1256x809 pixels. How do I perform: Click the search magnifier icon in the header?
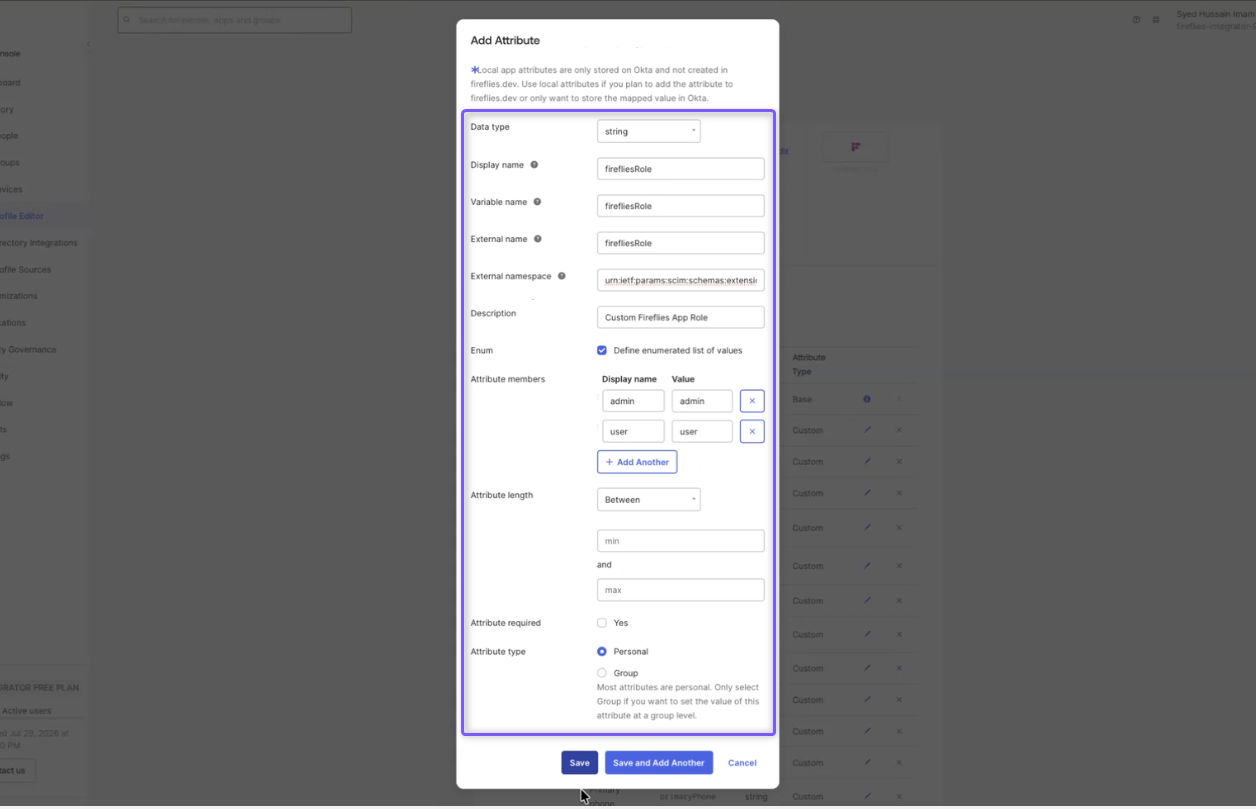127,20
